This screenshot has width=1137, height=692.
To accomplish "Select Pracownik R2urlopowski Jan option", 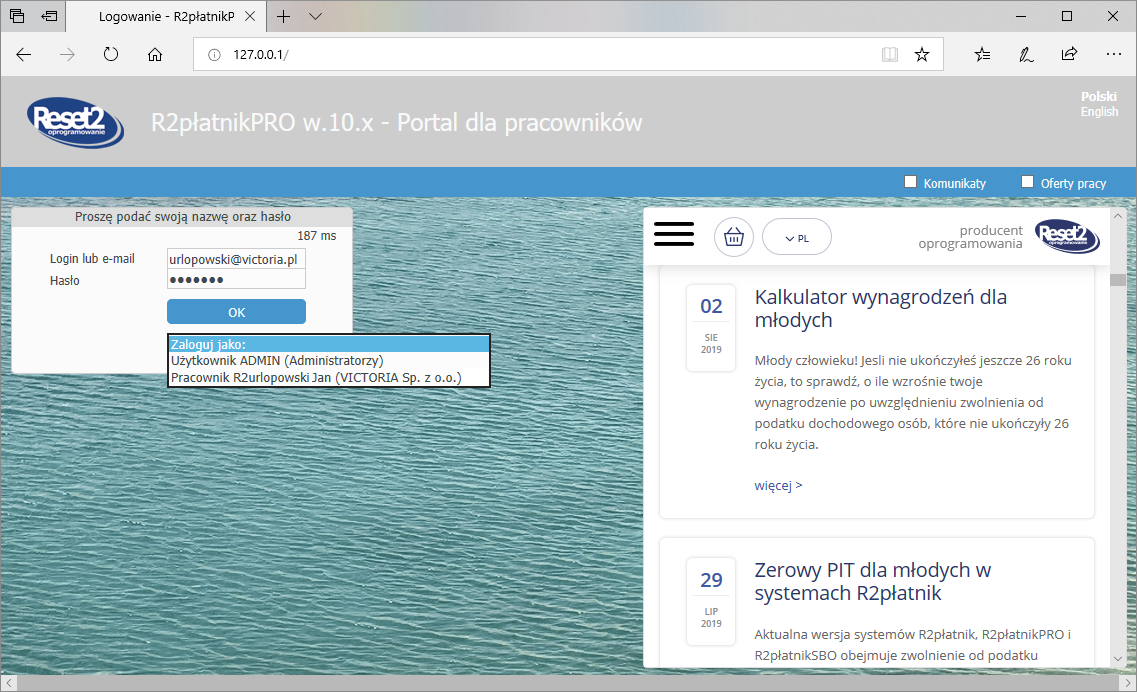I will 329,378.
